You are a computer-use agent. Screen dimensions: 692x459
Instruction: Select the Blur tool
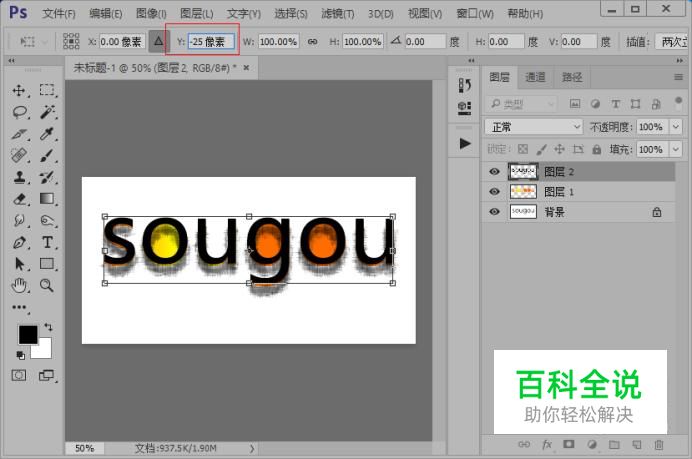[19, 220]
